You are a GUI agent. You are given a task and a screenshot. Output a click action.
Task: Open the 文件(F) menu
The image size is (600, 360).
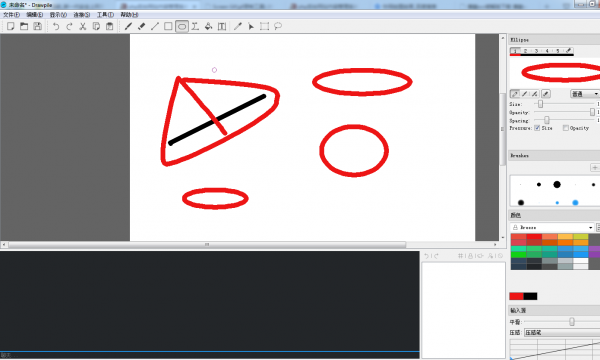[x=11, y=15]
